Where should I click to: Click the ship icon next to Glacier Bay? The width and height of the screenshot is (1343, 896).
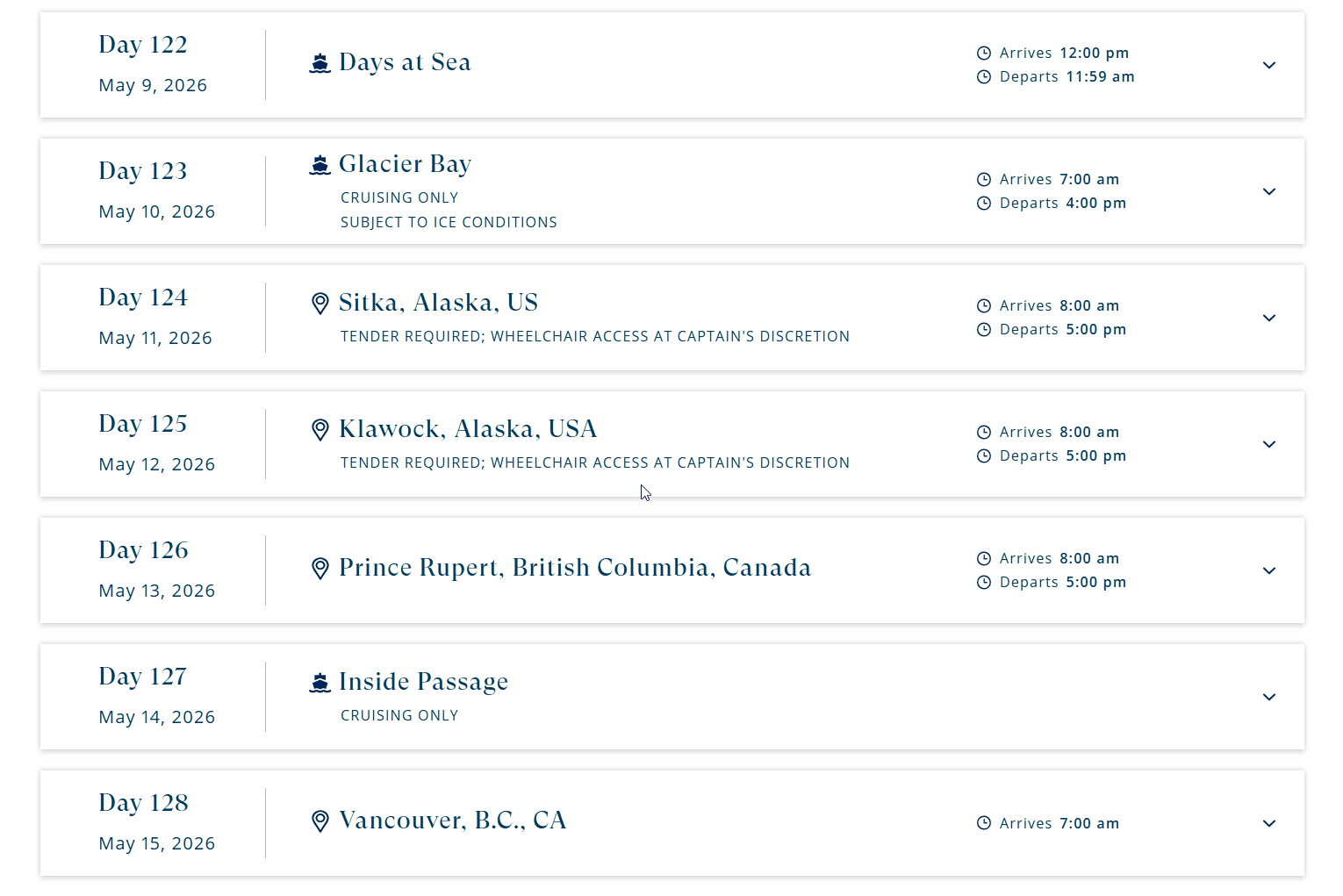pos(320,165)
